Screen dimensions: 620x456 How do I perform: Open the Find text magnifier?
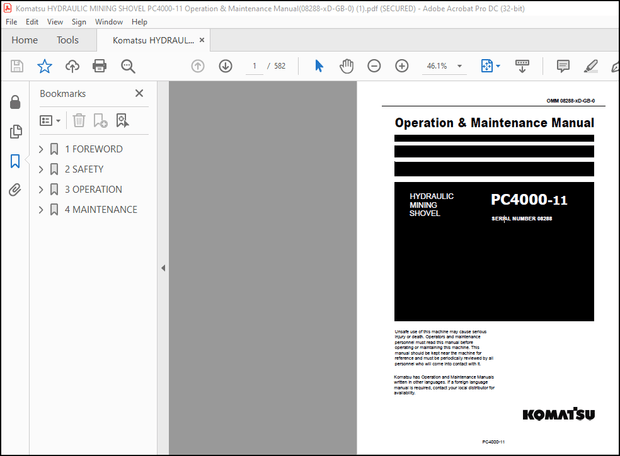[x=128, y=66]
